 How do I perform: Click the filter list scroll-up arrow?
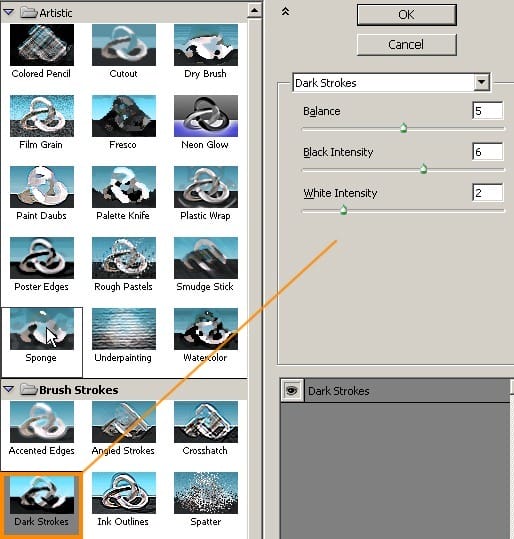254,10
